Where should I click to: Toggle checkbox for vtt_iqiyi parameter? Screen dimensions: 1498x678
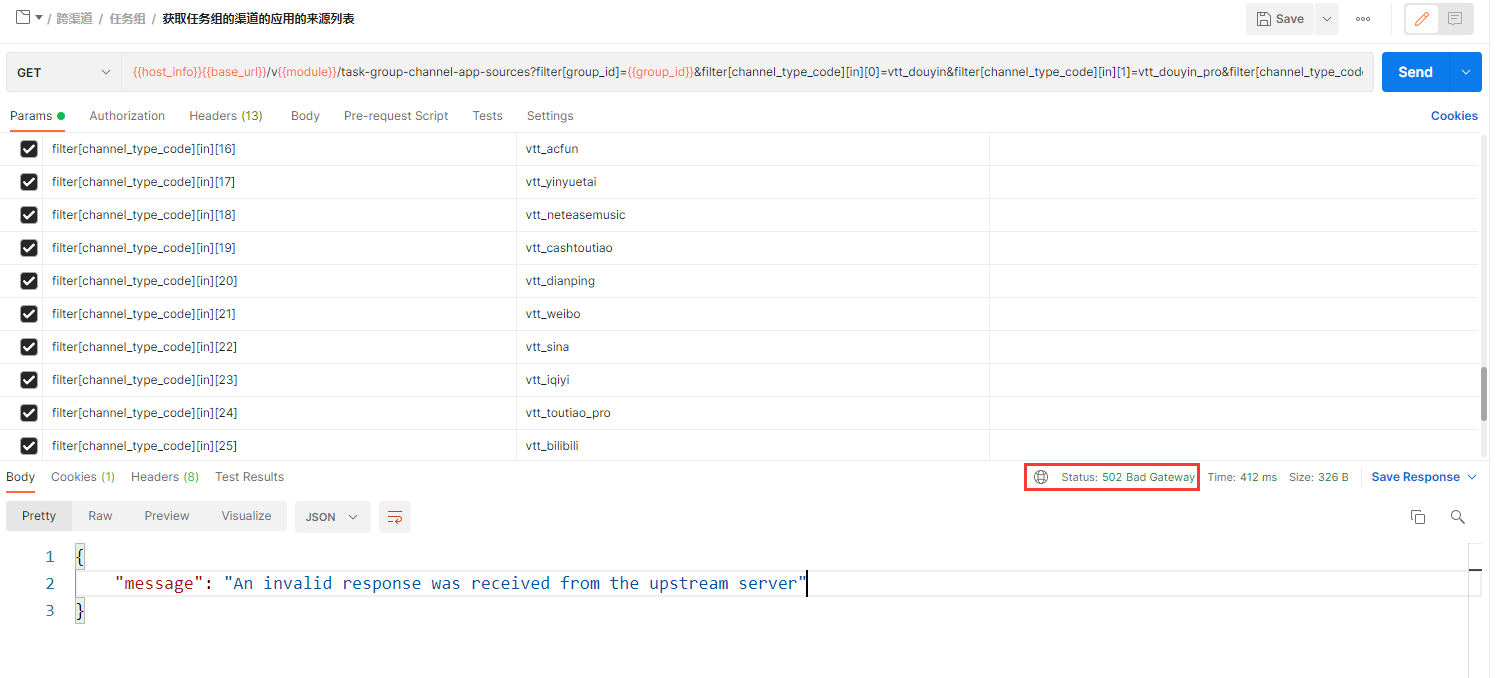29,380
